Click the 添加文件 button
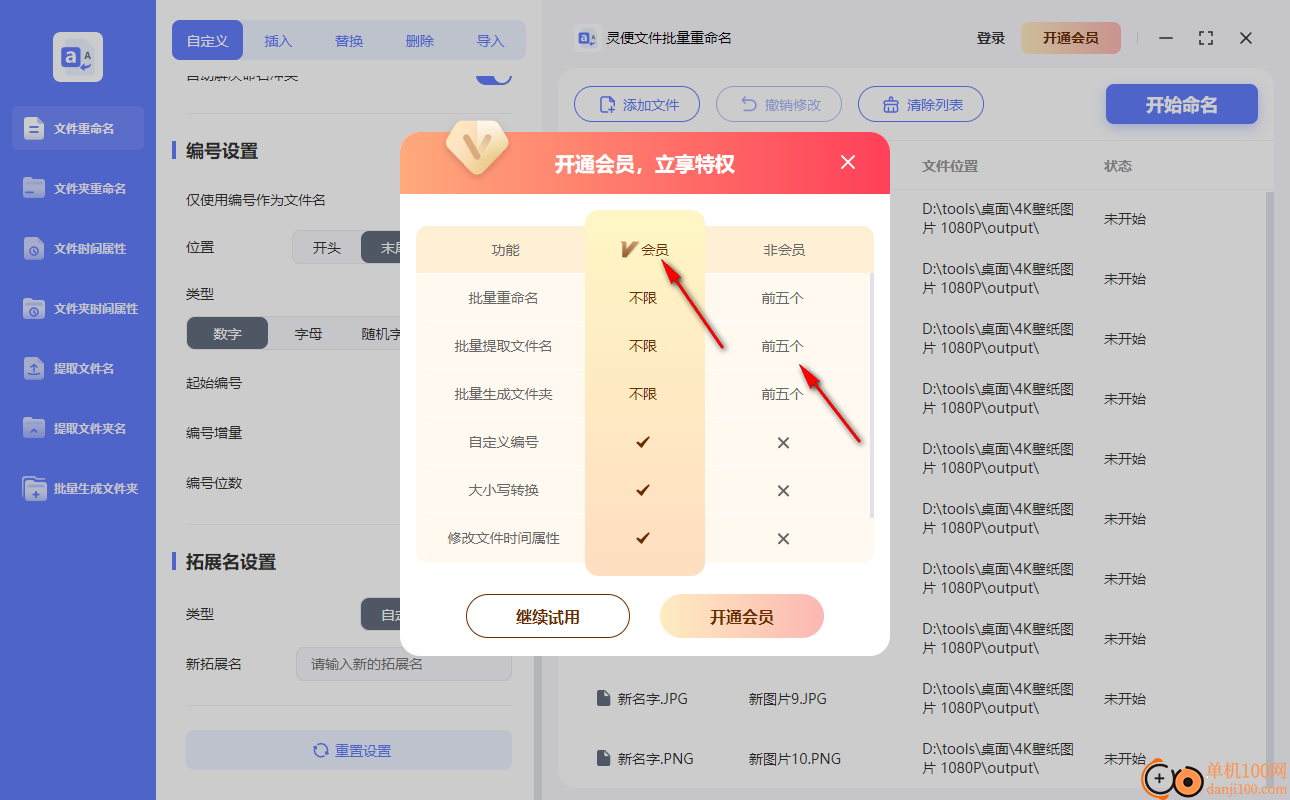The height and width of the screenshot is (800, 1290). click(637, 104)
